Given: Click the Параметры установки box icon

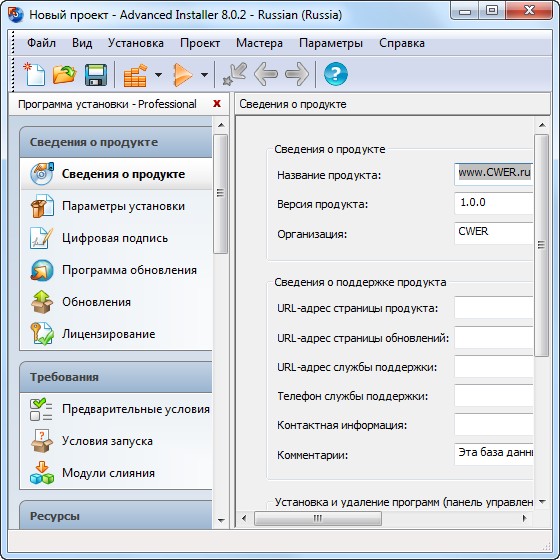Looking at the screenshot, I should pyautogui.click(x=42, y=206).
